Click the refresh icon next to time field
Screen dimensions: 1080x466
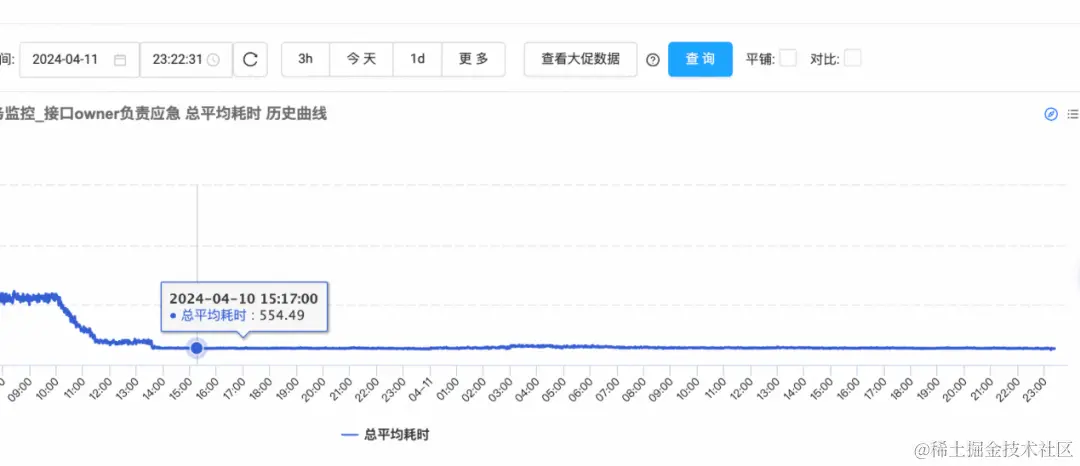click(x=250, y=59)
